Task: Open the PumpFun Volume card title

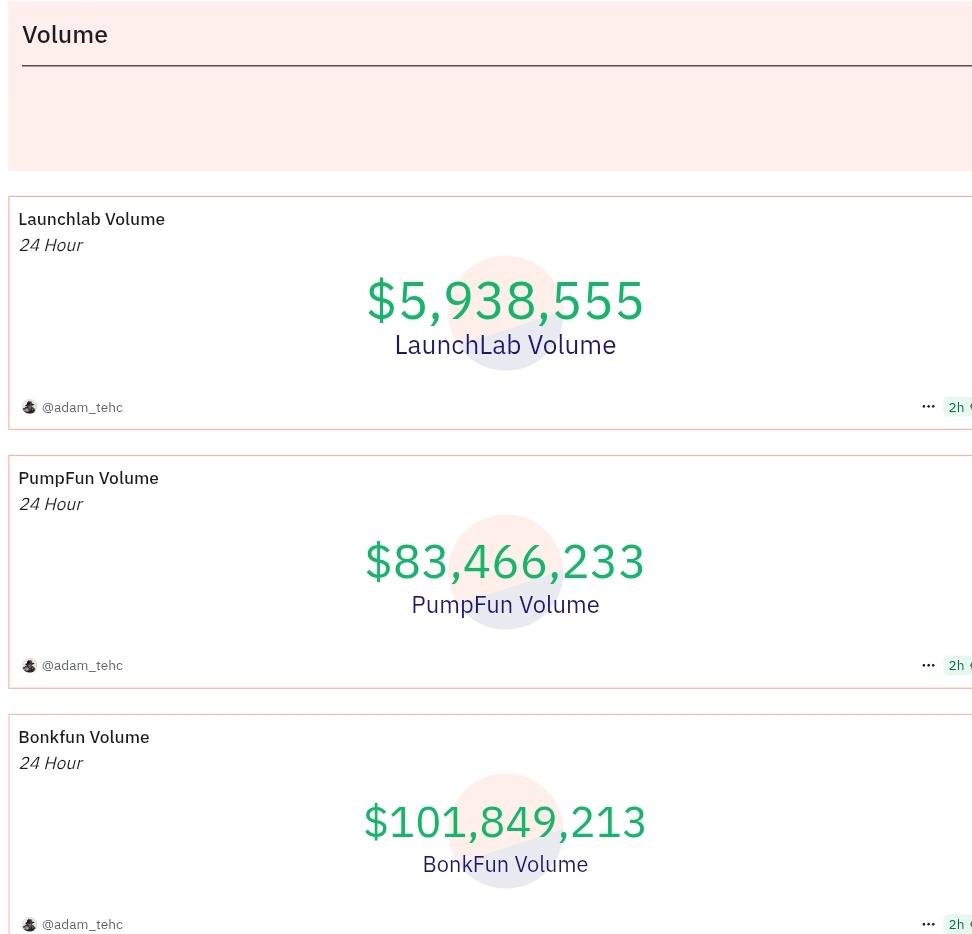Action: [x=89, y=478]
